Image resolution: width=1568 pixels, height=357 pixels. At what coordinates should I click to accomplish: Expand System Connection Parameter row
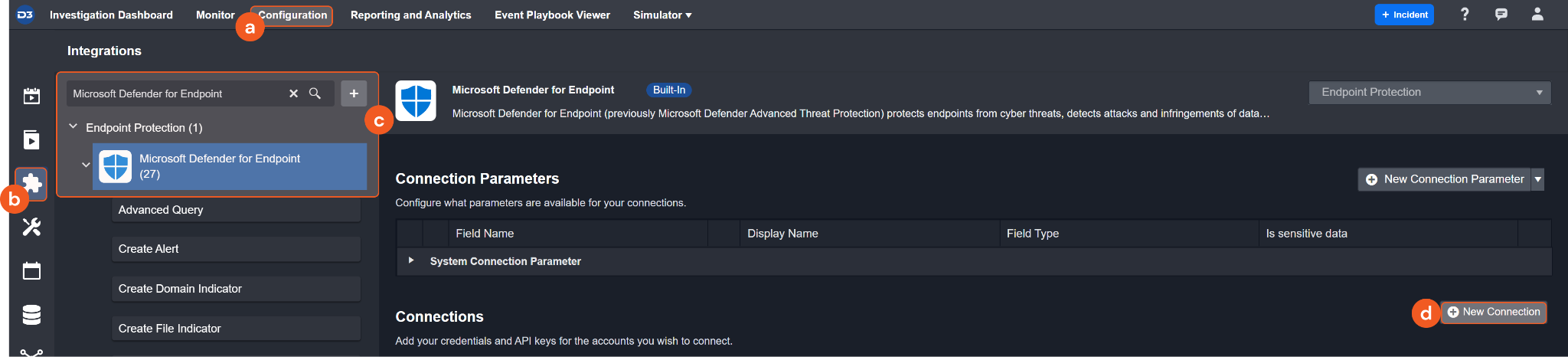coord(411,260)
